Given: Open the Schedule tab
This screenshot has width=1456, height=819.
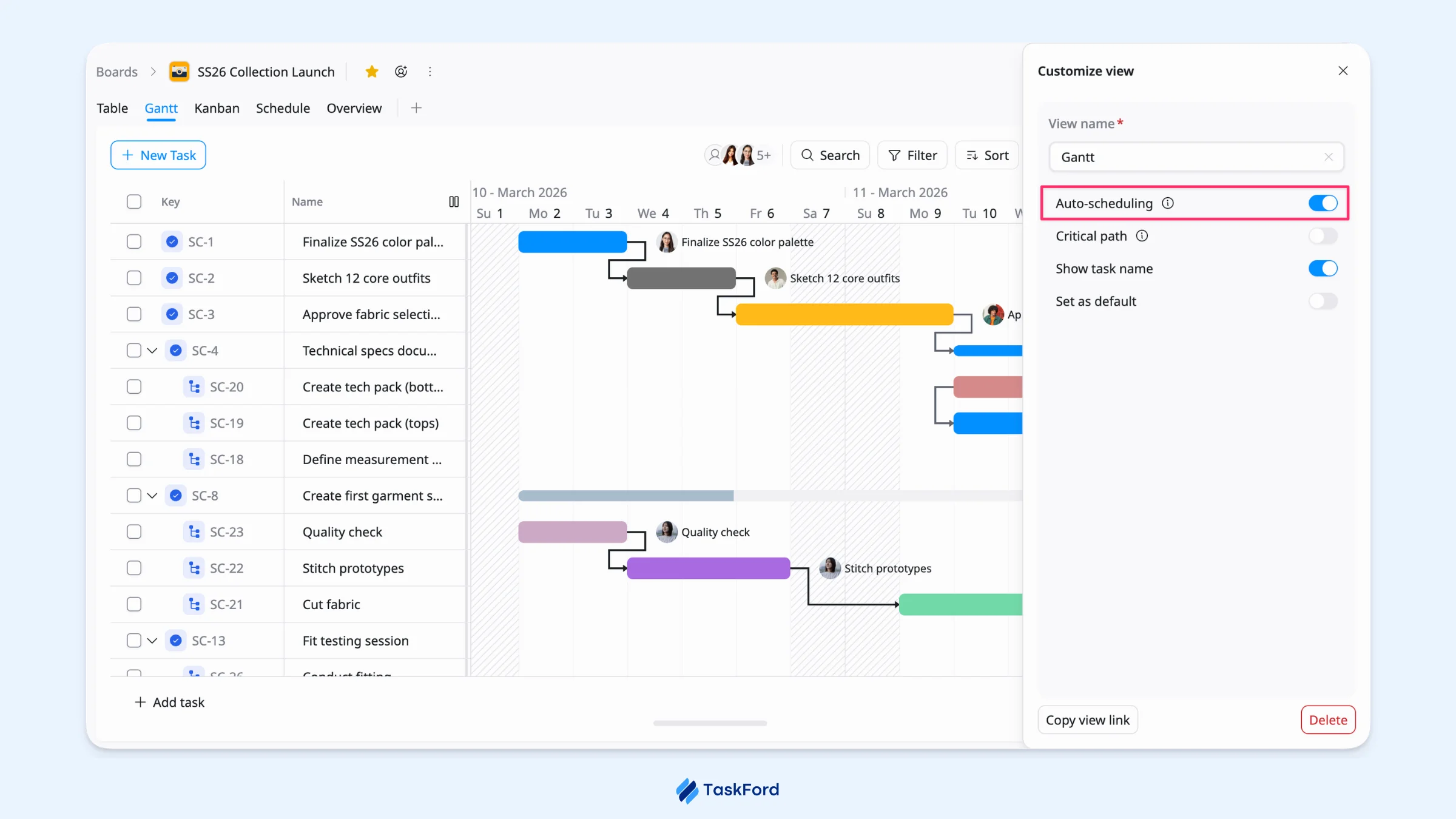Looking at the screenshot, I should (x=283, y=108).
